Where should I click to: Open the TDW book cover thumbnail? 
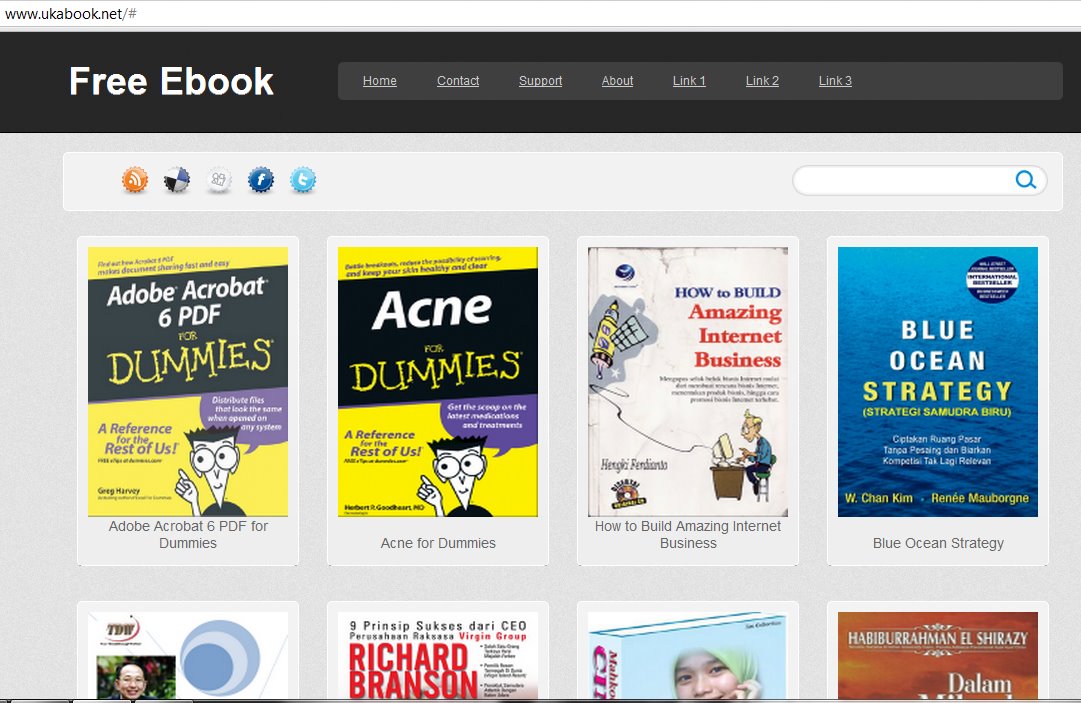[188, 655]
